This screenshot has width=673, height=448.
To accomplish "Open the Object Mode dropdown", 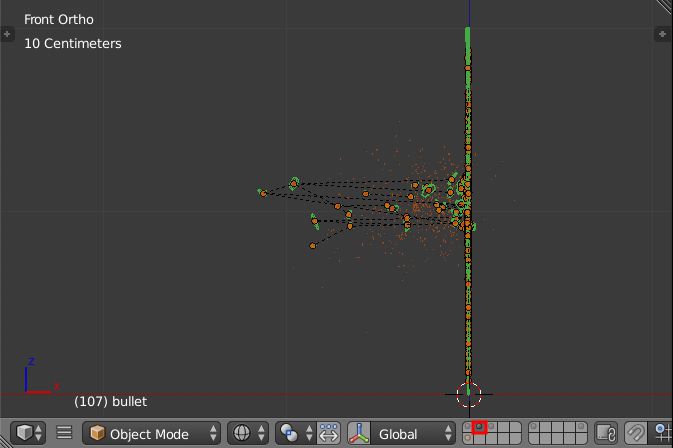I will coord(152,433).
